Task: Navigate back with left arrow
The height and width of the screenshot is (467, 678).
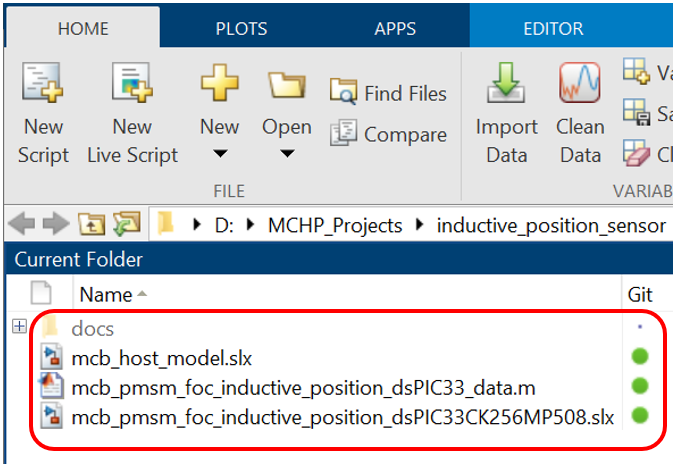Action: (x=22, y=224)
